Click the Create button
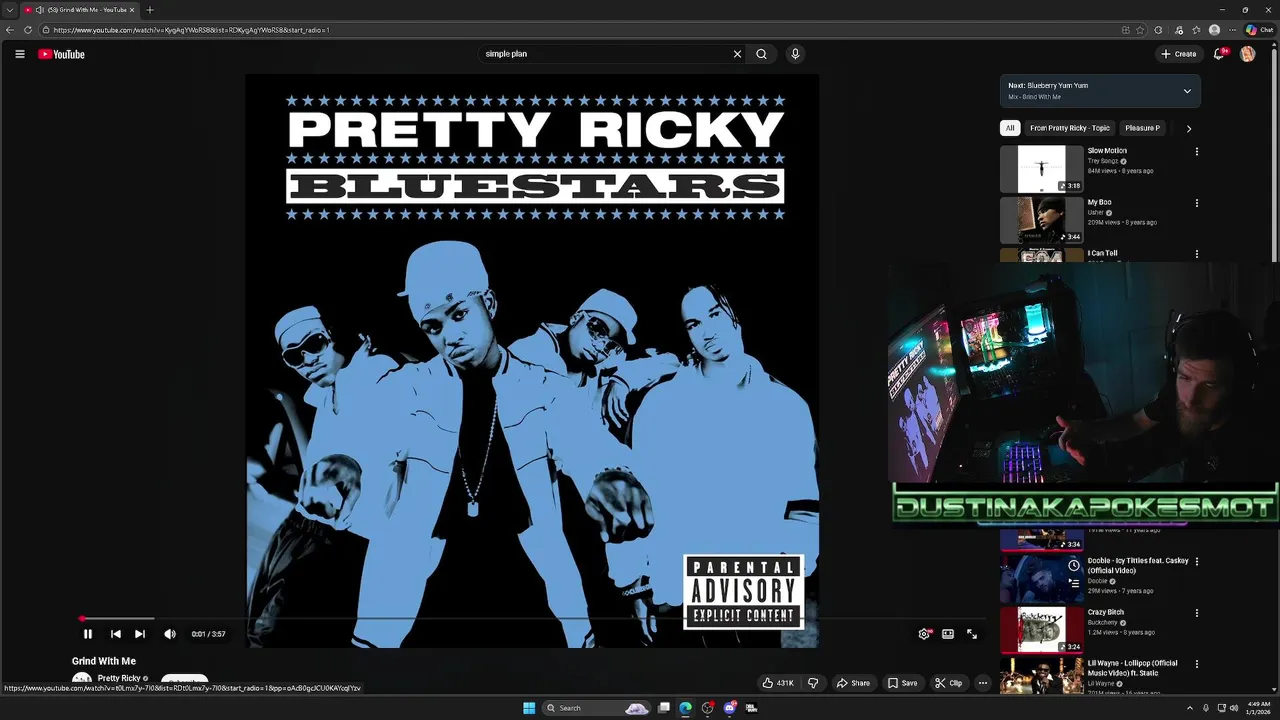1280x720 pixels. pyautogui.click(x=1179, y=54)
